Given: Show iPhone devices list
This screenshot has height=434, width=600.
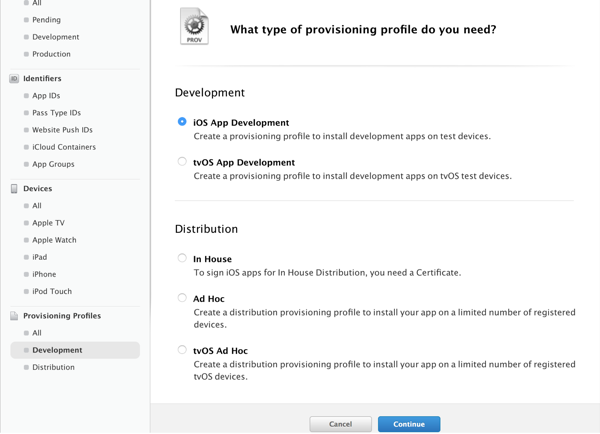Looking at the screenshot, I should pyautogui.click(x=44, y=274).
